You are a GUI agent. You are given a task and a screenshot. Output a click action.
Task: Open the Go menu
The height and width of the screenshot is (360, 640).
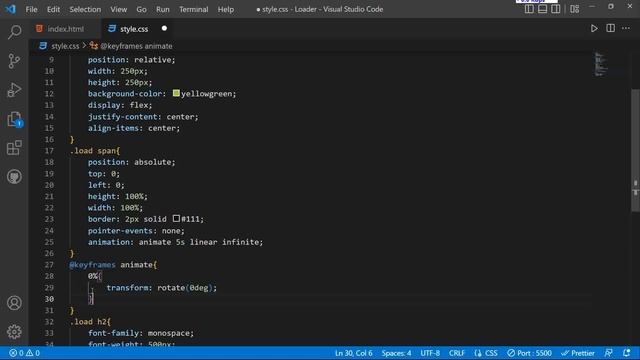click(141, 9)
